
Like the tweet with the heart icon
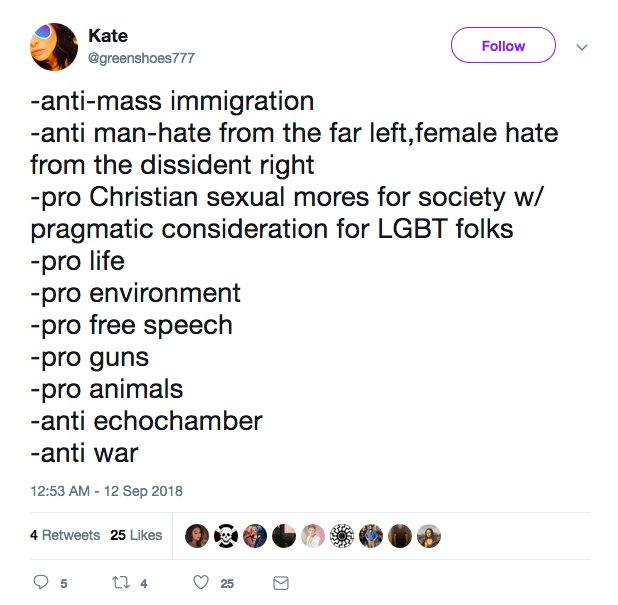(x=201, y=582)
